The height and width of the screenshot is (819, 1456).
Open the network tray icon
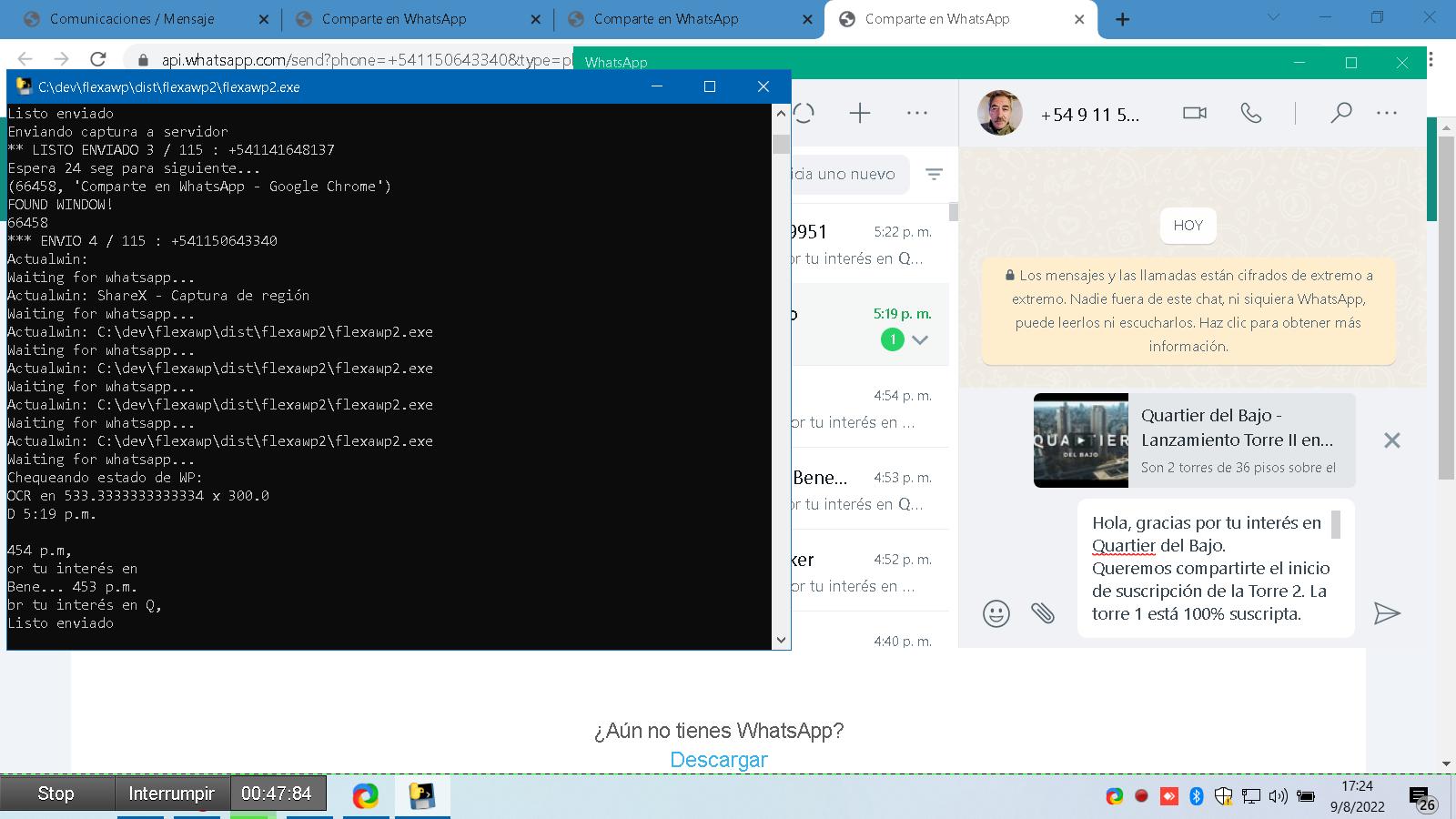click(1251, 796)
